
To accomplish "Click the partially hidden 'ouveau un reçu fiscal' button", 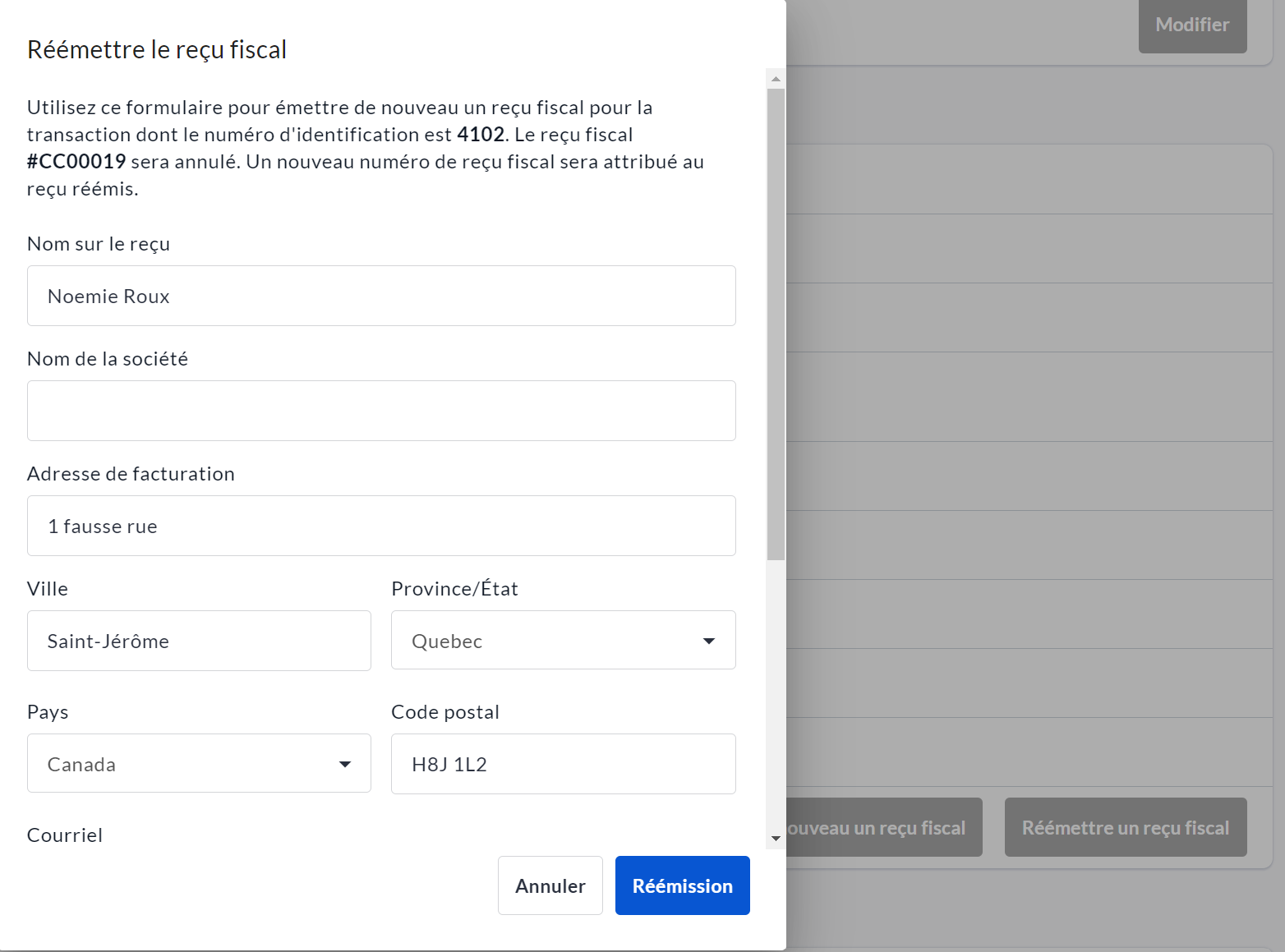I will tap(883, 827).
